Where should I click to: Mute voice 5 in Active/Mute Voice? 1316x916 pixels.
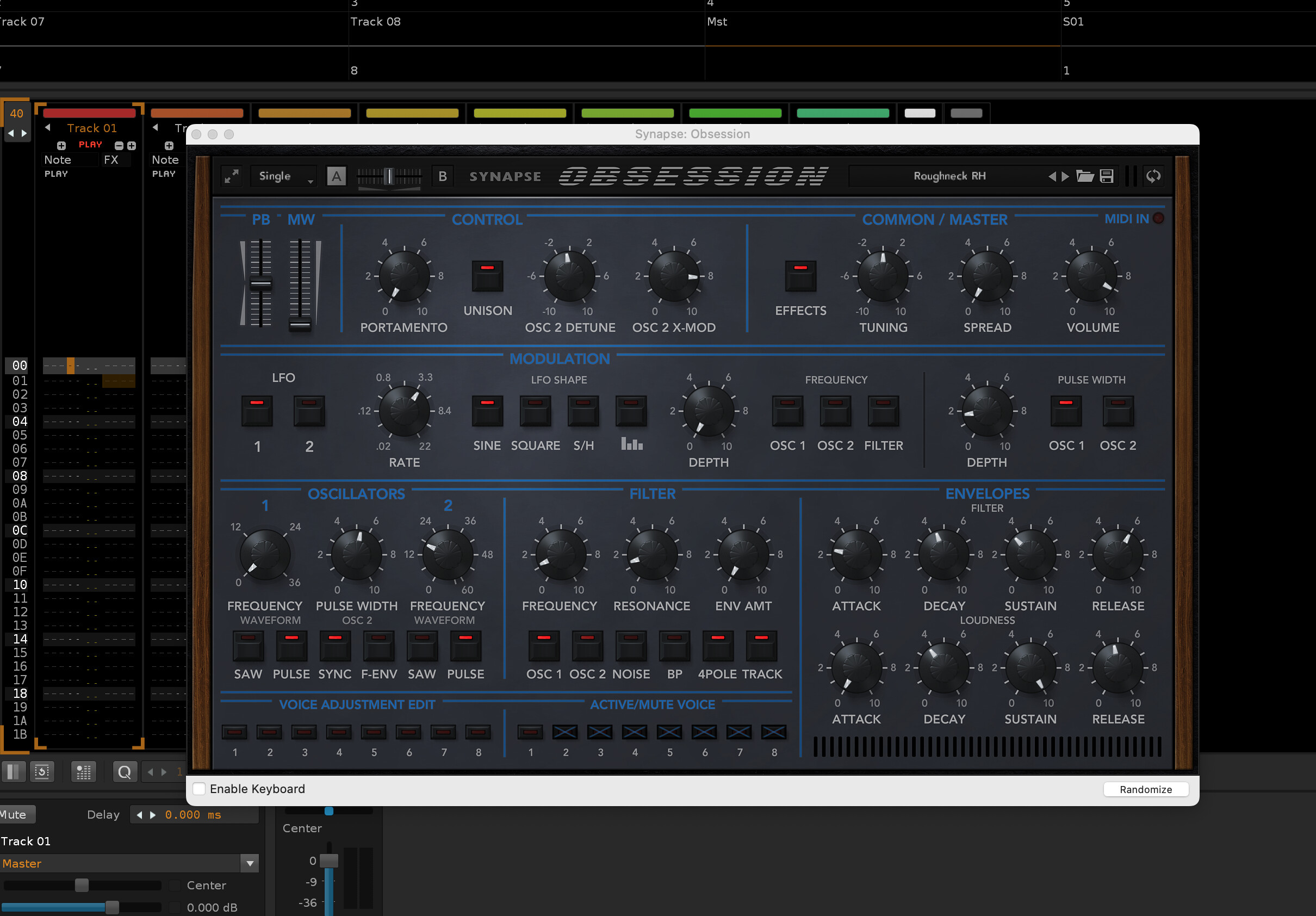coord(669,732)
